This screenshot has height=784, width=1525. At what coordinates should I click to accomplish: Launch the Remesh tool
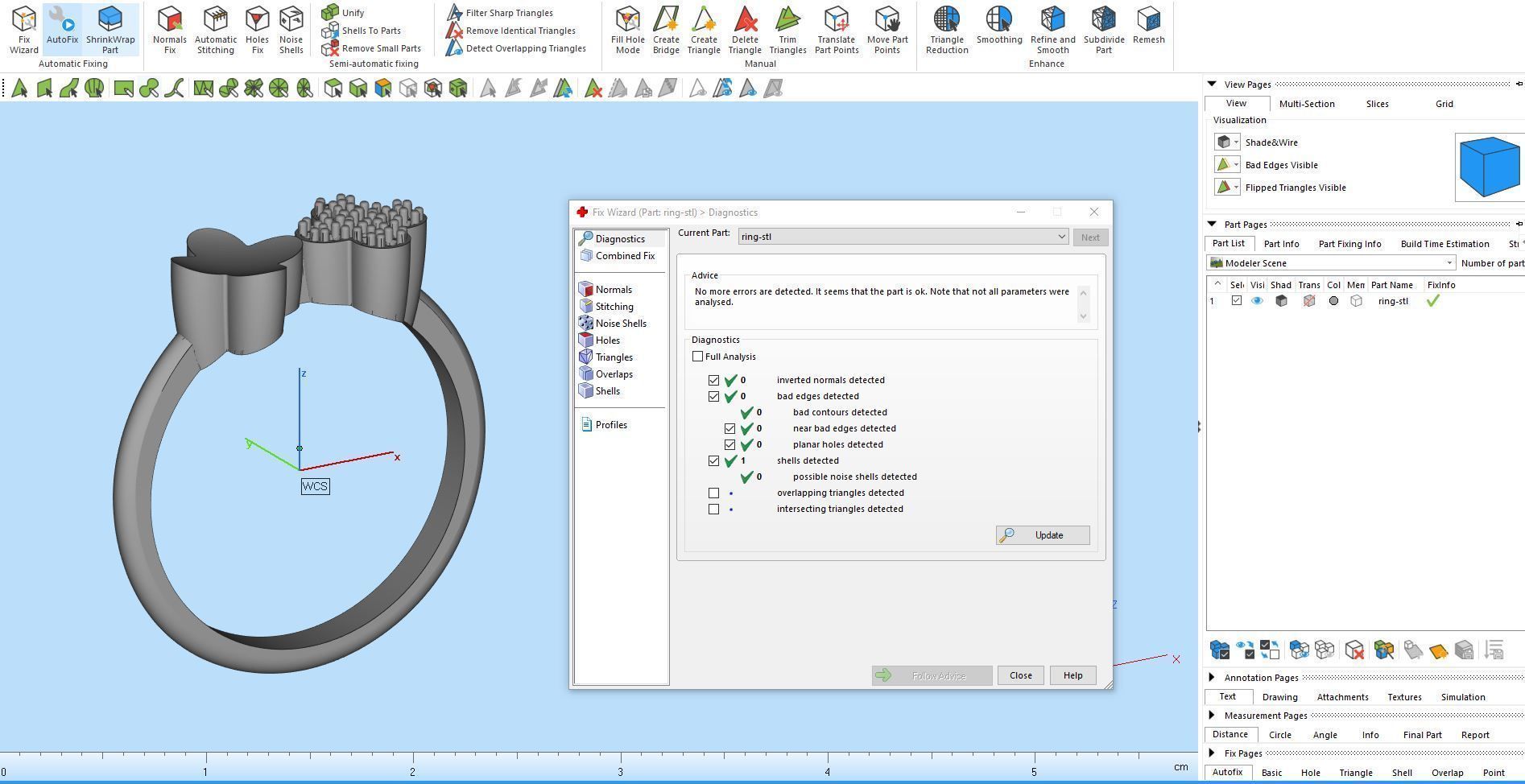(x=1149, y=25)
